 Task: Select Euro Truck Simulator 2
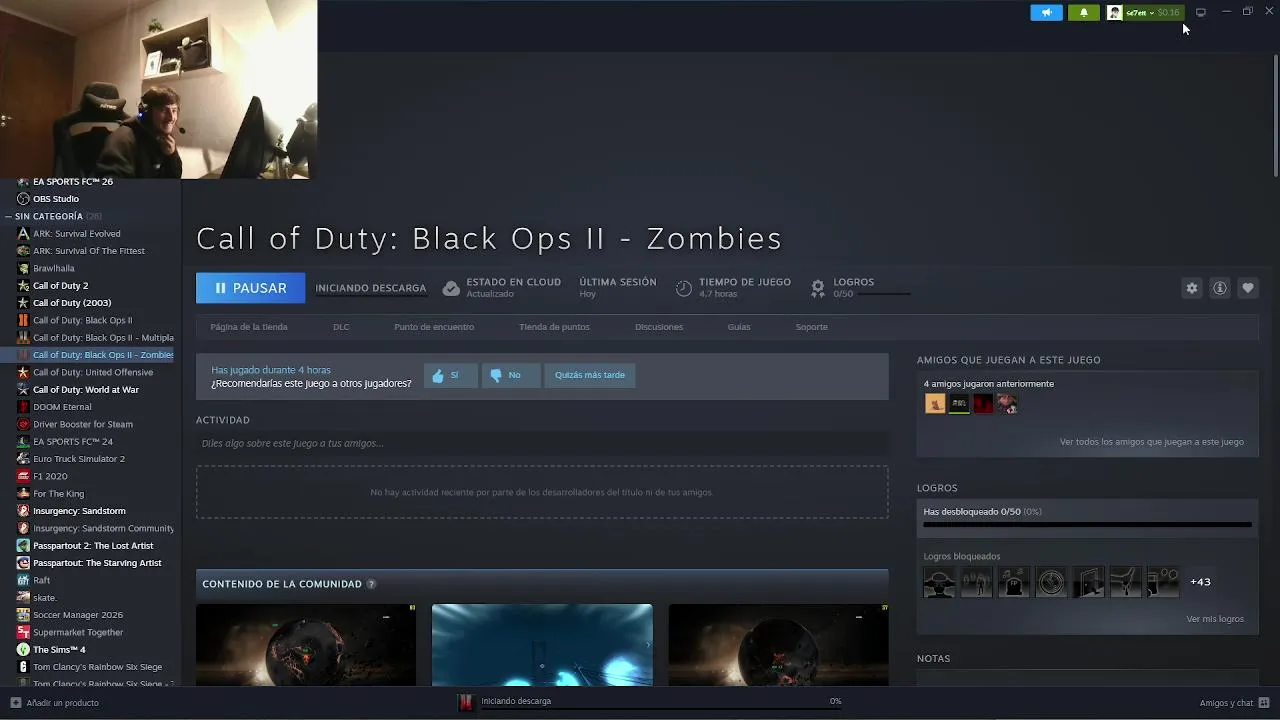tap(79, 459)
